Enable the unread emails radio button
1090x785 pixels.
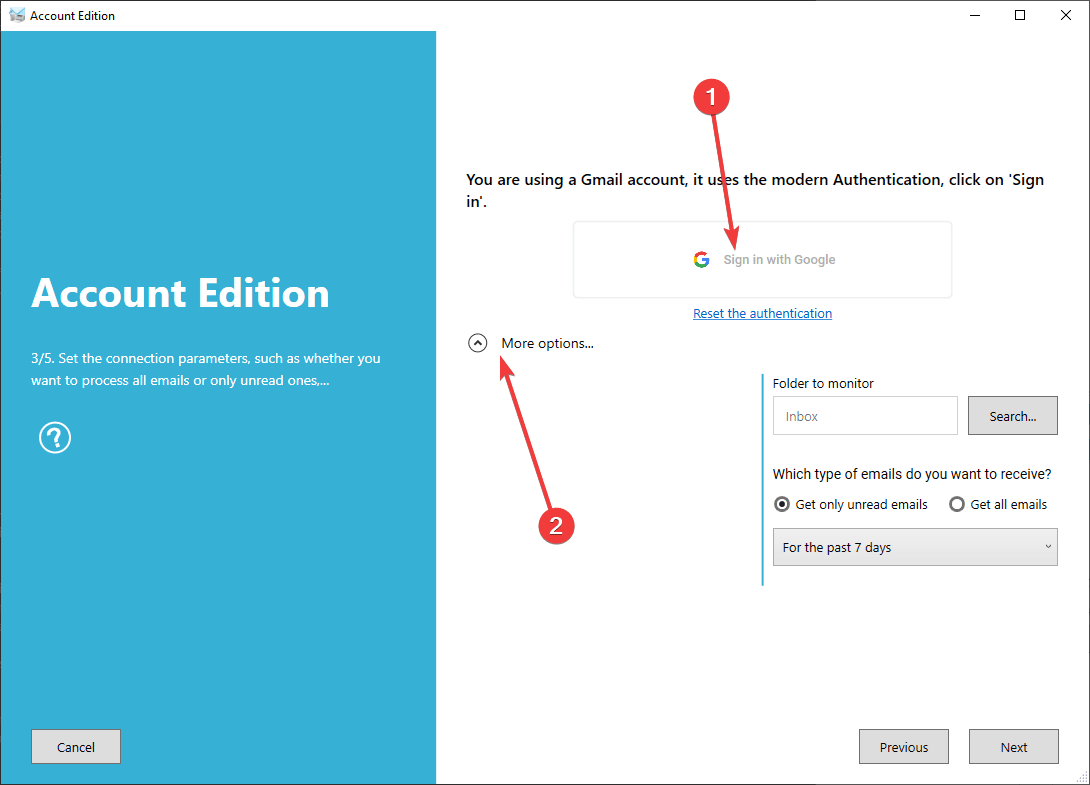(x=782, y=504)
